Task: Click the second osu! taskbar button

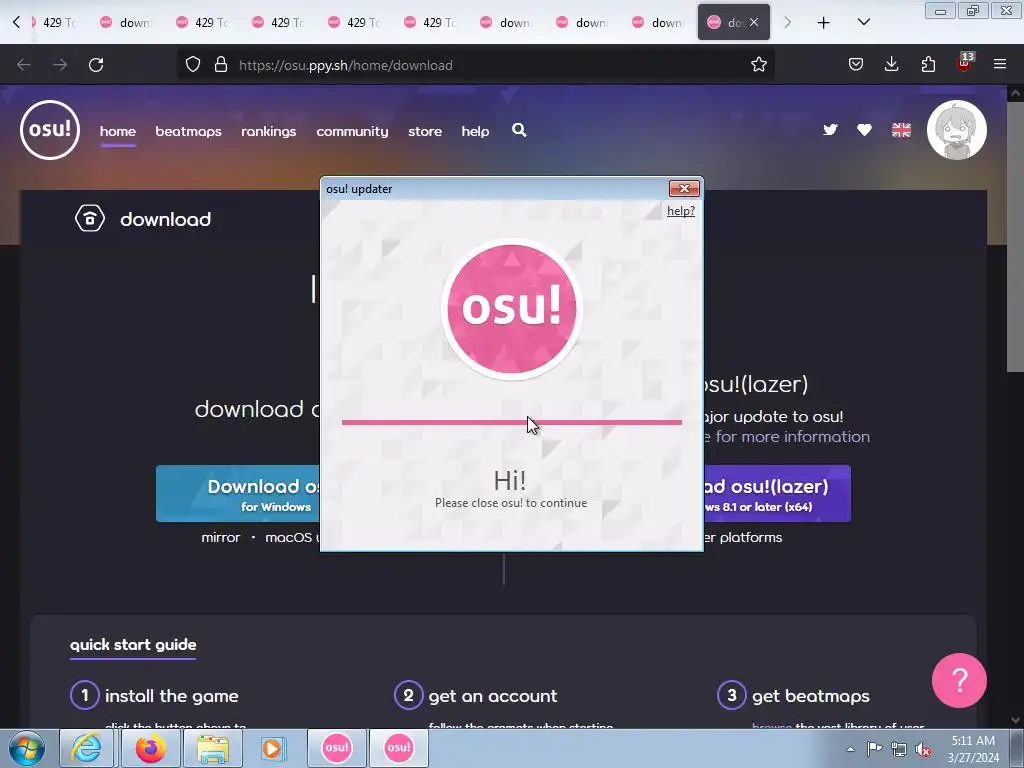Action: tap(399, 748)
